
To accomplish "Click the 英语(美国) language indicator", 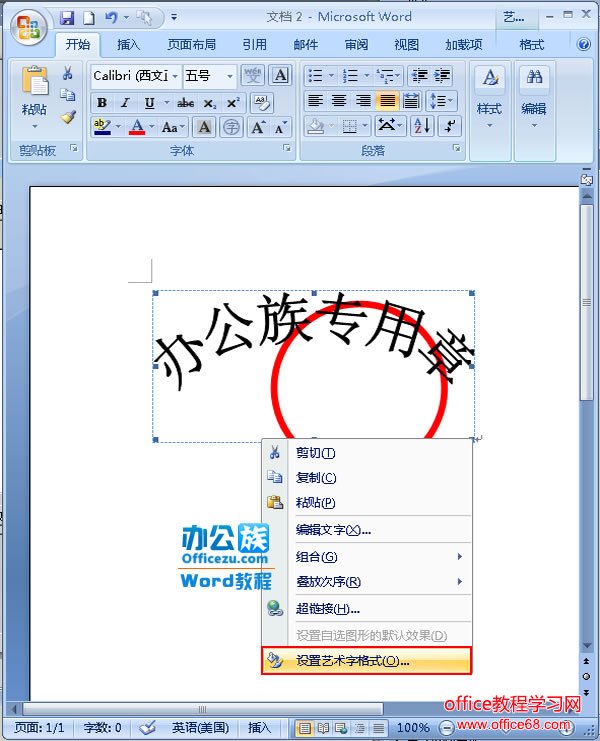I will click(x=200, y=727).
